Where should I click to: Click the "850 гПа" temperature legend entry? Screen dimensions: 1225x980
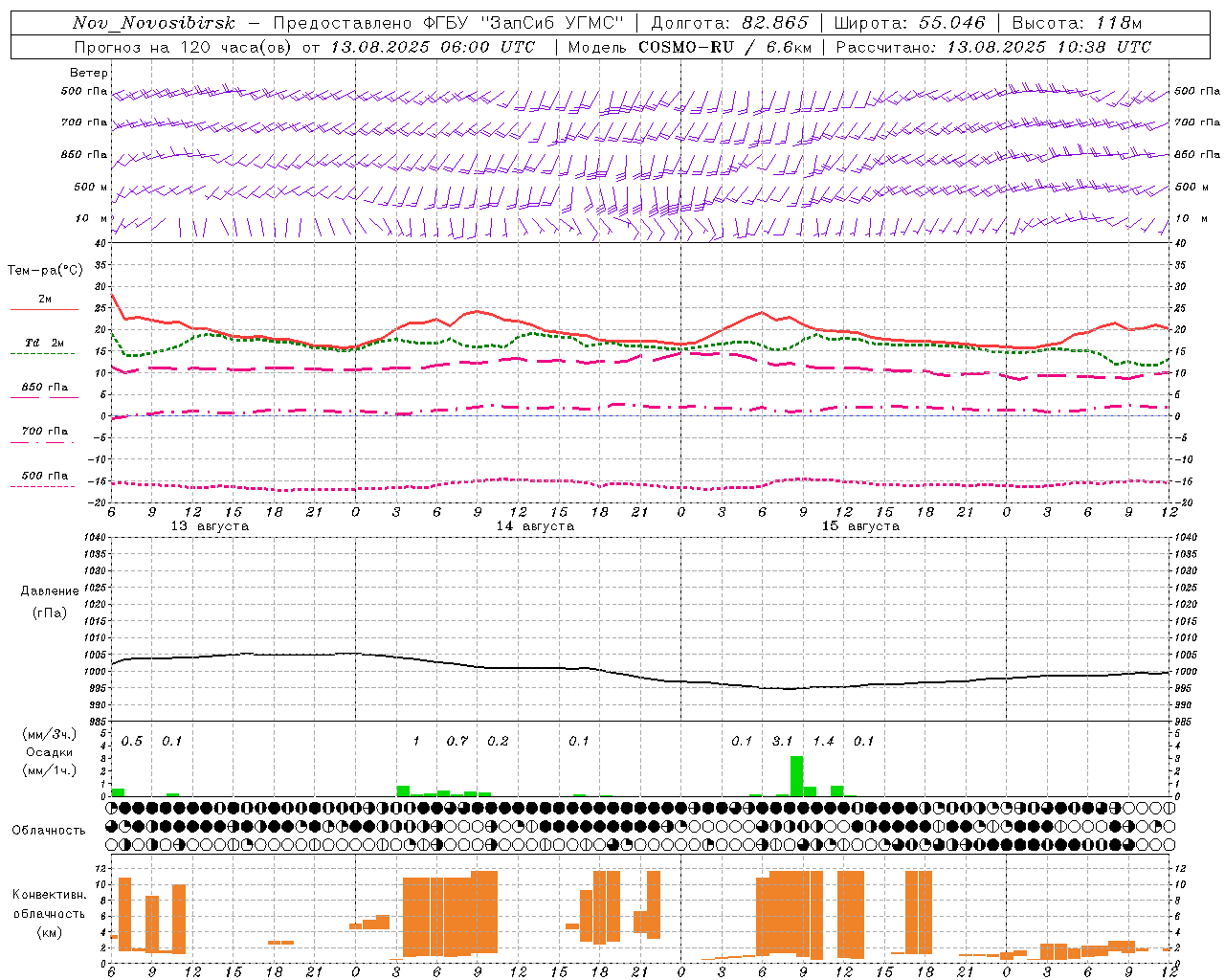[45, 388]
